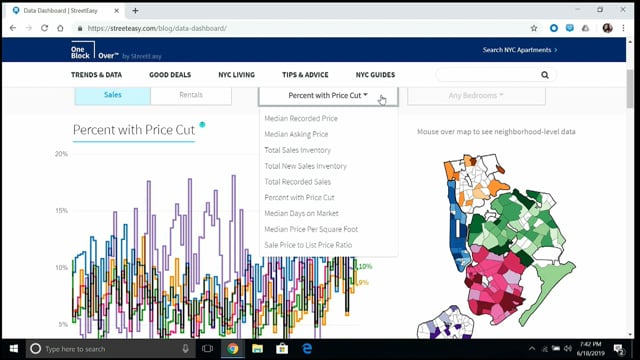640x360 pixels.
Task: Click the green 10% chart label
Action: [365, 267]
